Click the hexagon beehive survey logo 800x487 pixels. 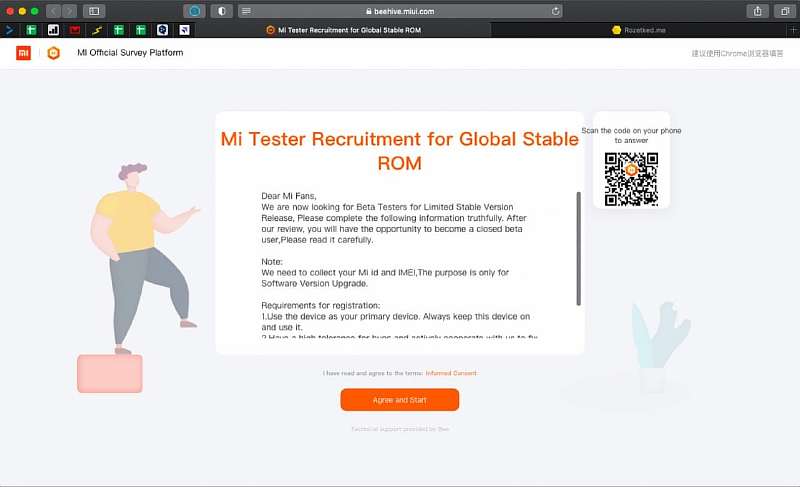click(x=54, y=53)
